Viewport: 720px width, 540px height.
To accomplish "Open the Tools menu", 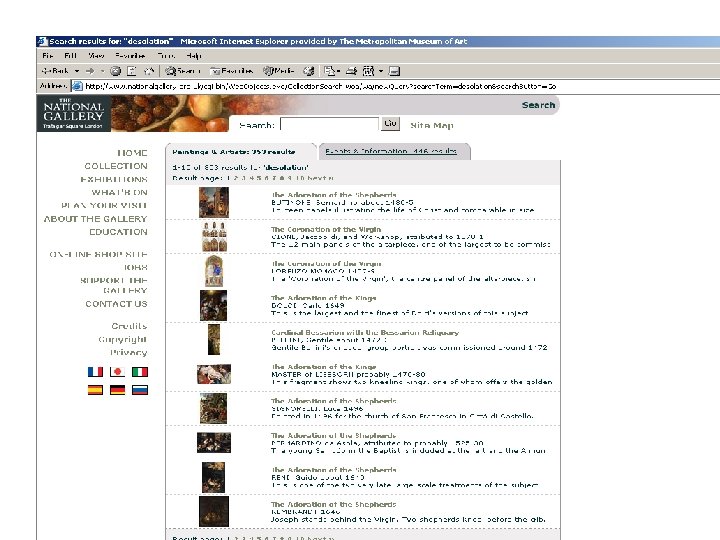I will coord(166,56).
